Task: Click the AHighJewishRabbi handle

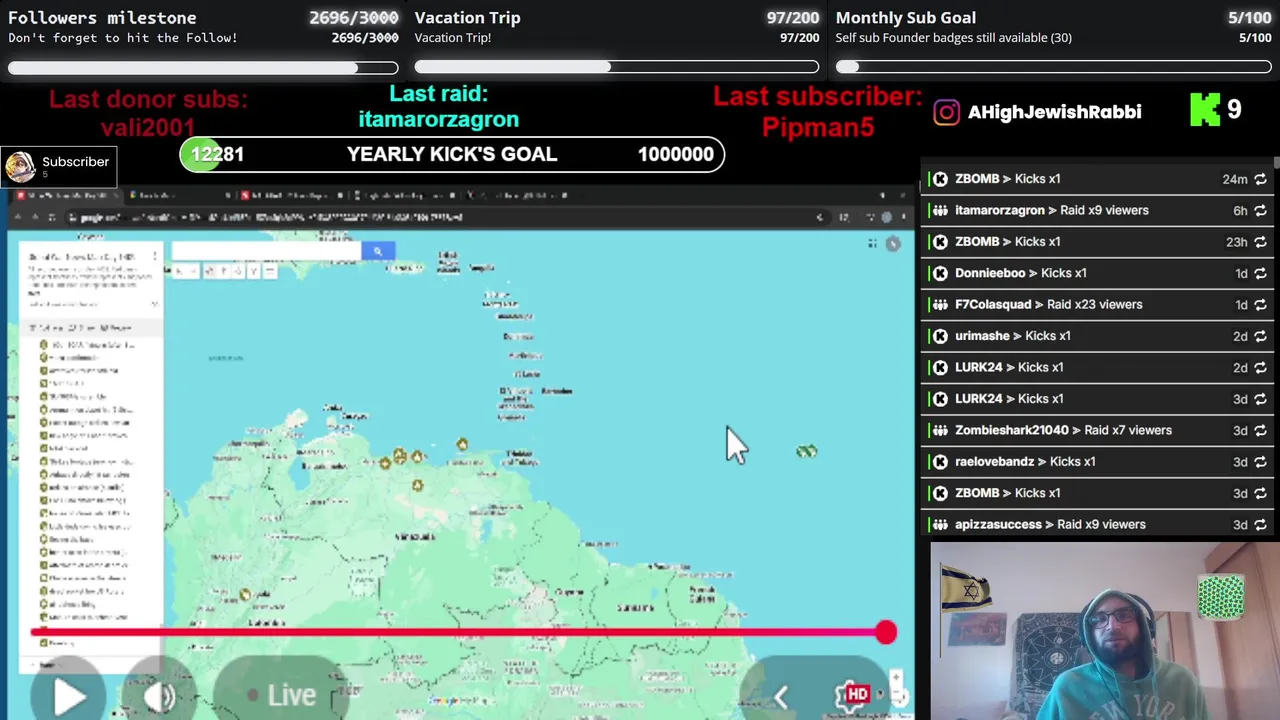Action: 1055,112
